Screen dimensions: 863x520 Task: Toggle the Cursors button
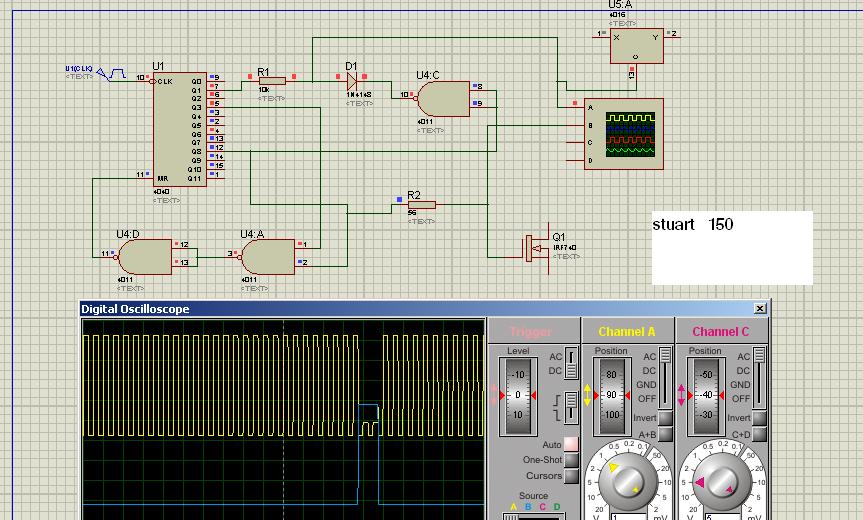pyautogui.click(x=571, y=476)
